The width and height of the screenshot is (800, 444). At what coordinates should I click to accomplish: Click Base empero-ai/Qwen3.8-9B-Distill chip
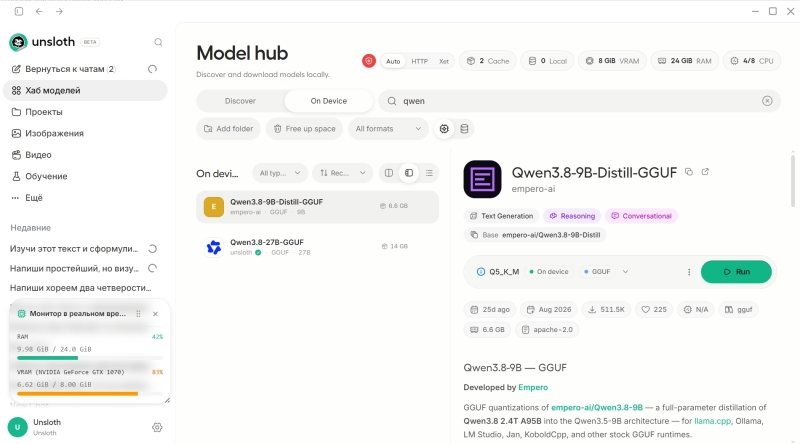click(536, 235)
